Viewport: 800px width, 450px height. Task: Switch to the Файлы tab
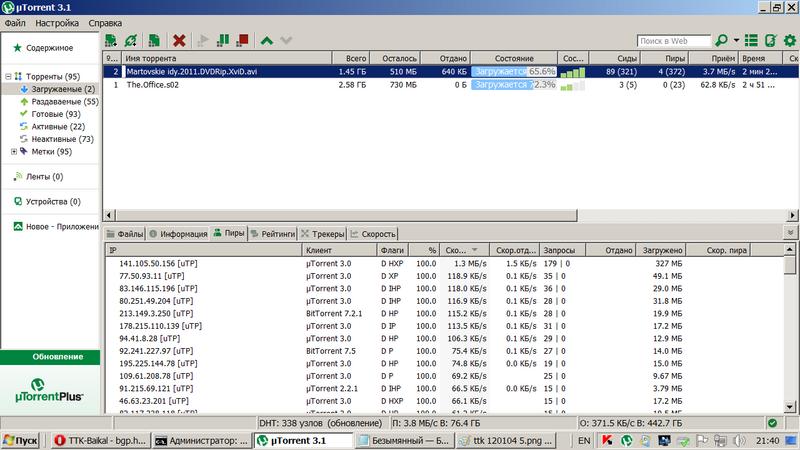[125, 234]
